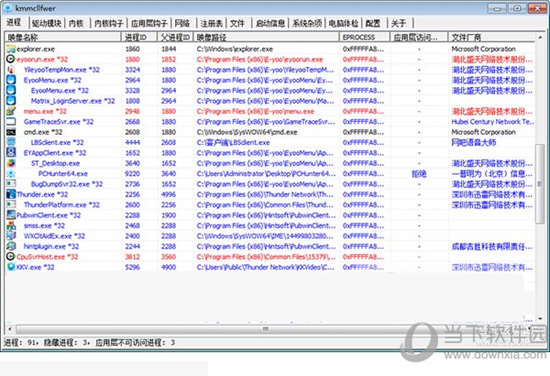Click the KKV.exe icon
Screen dimensions: 550x376
pyautogui.click(x=11, y=267)
